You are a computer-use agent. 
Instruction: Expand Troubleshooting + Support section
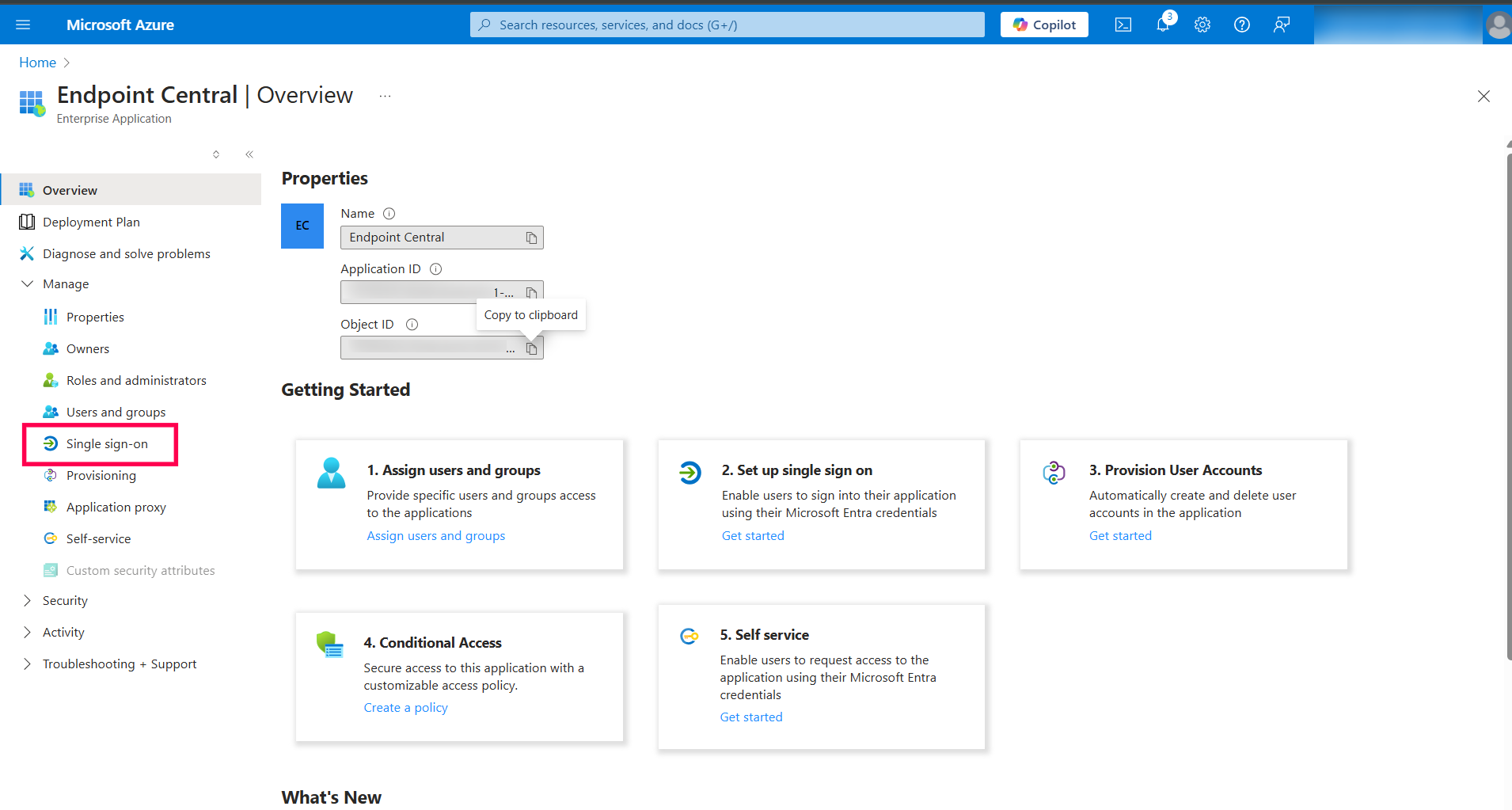click(x=27, y=664)
